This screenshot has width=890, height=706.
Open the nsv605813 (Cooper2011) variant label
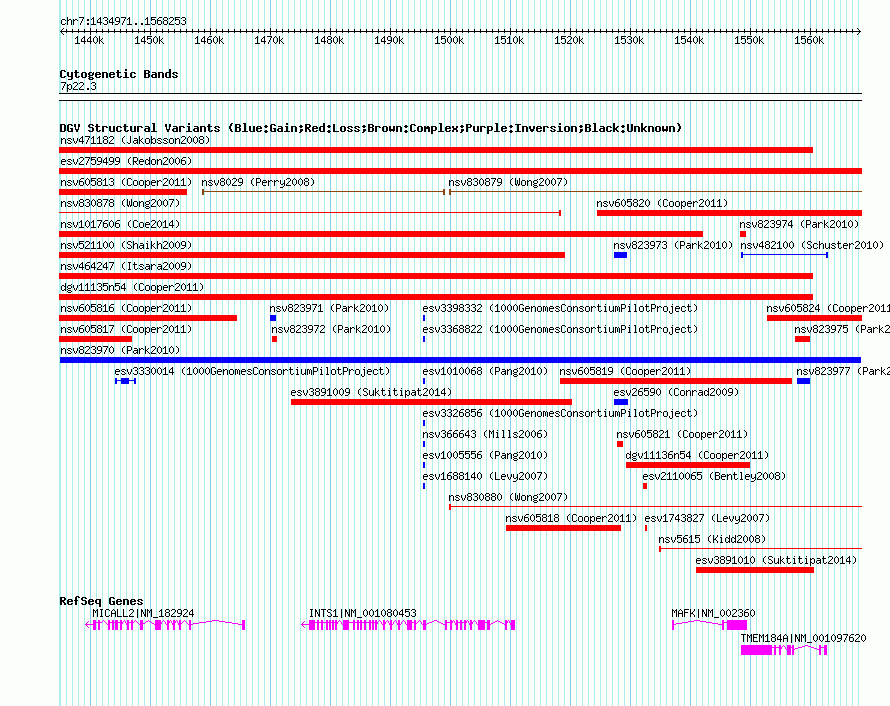126,182
